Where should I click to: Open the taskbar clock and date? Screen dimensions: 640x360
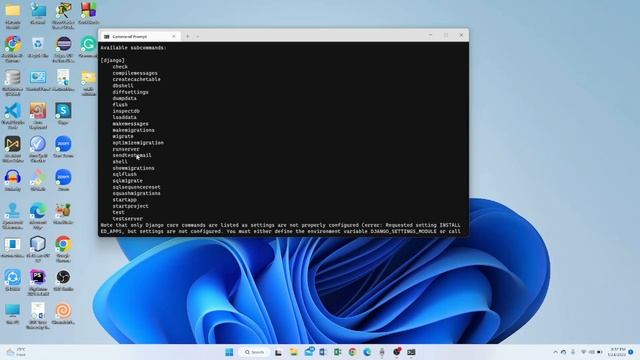click(x=617, y=352)
